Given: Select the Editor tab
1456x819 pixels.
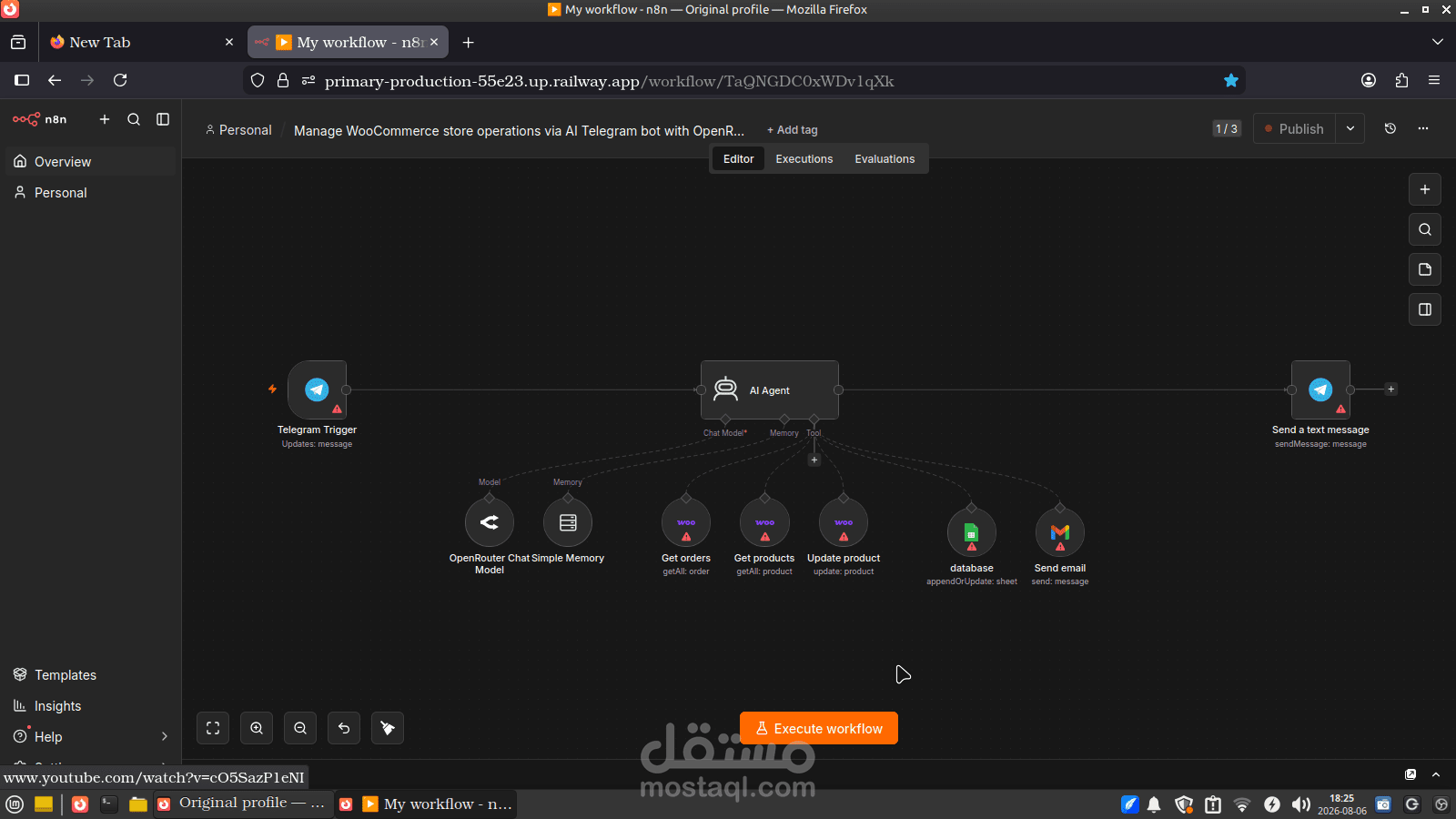Looking at the screenshot, I should [738, 158].
